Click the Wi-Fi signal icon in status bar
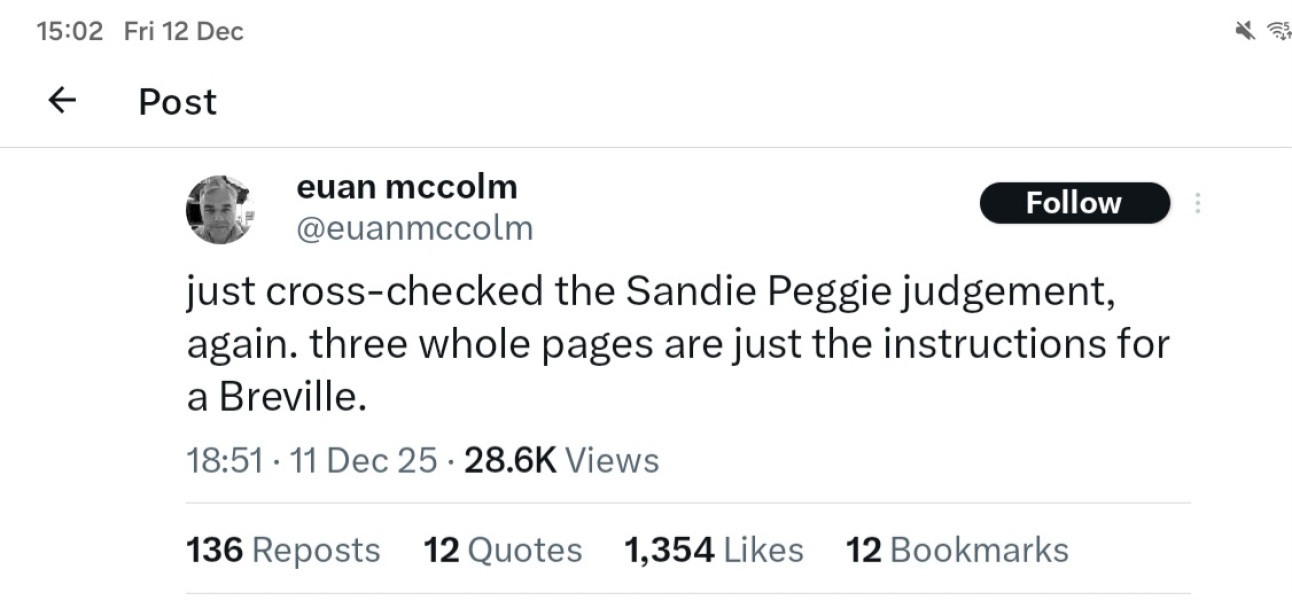The width and height of the screenshot is (1292, 600). [x=1280, y=28]
